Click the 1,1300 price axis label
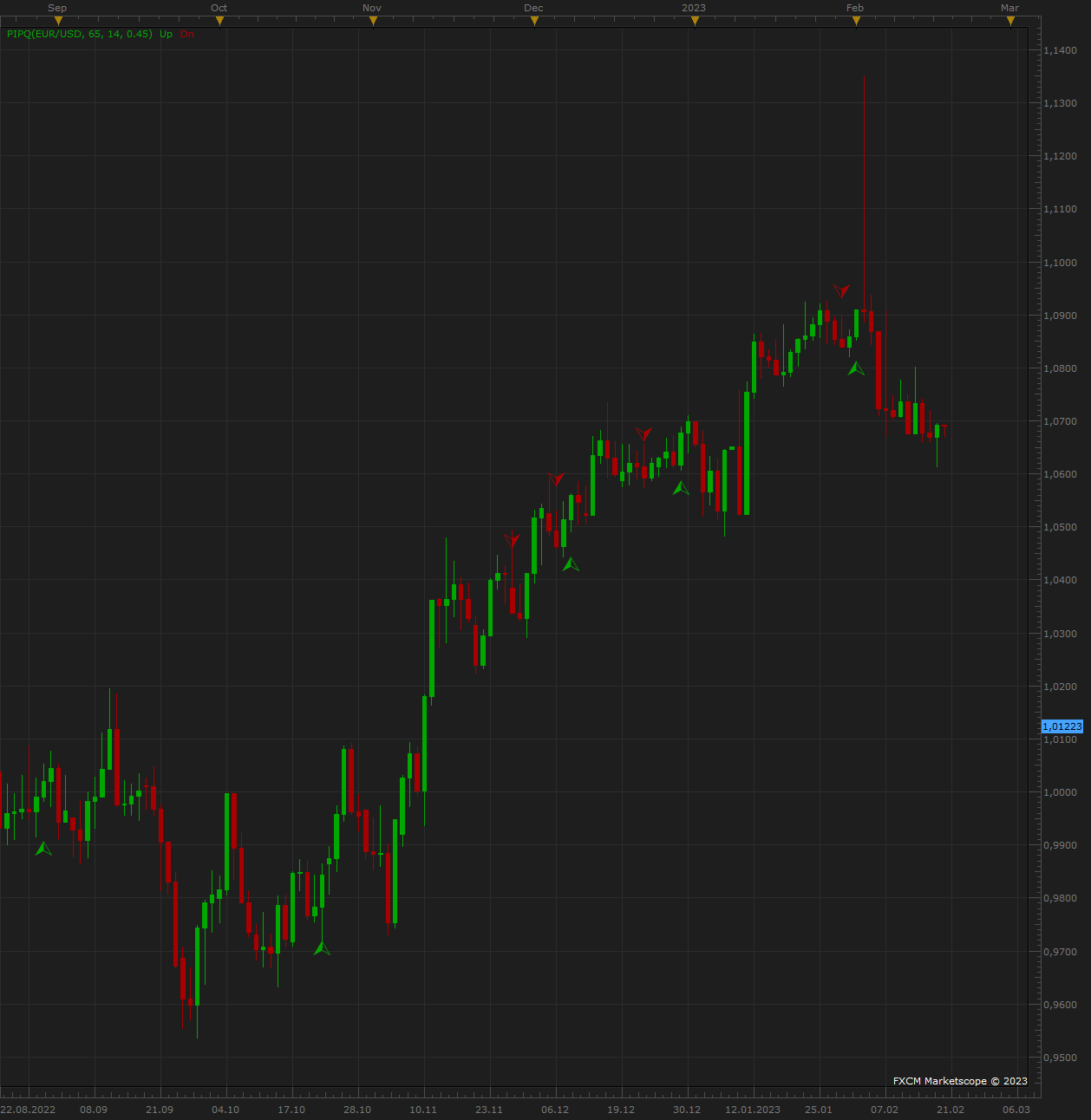This screenshot has width=1091, height=1120. tap(1060, 103)
